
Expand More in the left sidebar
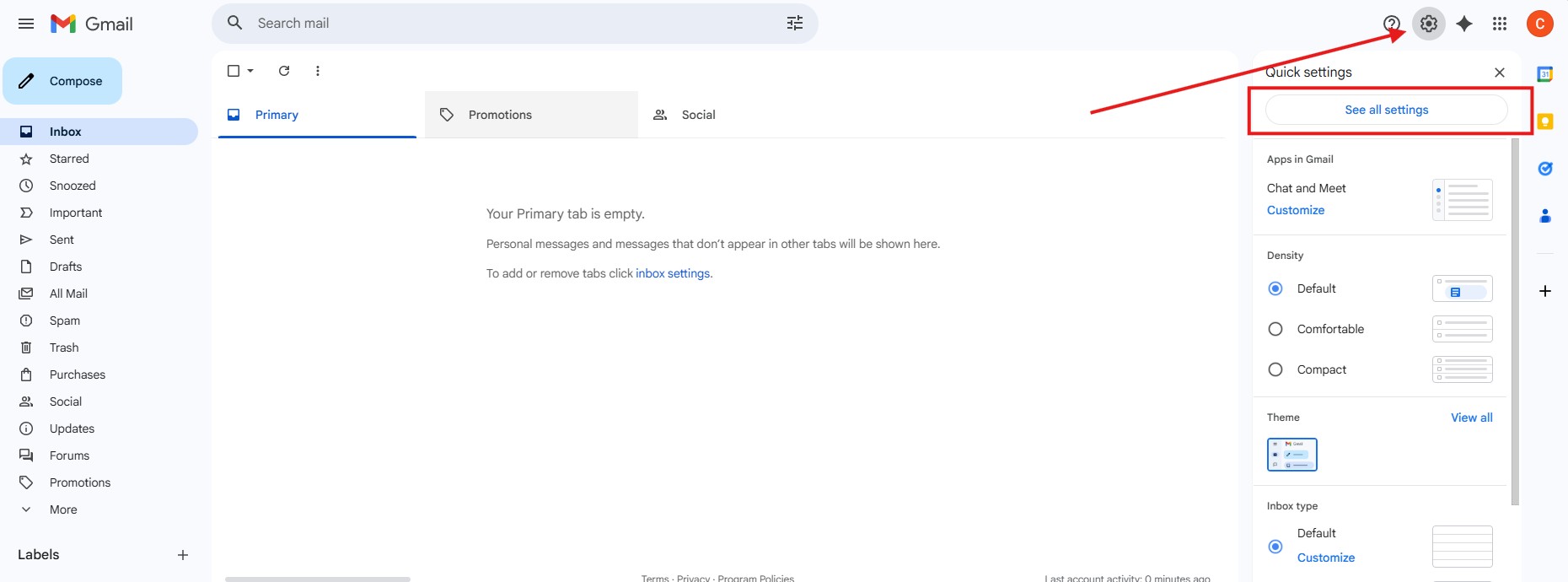click(x=63, y=509)
